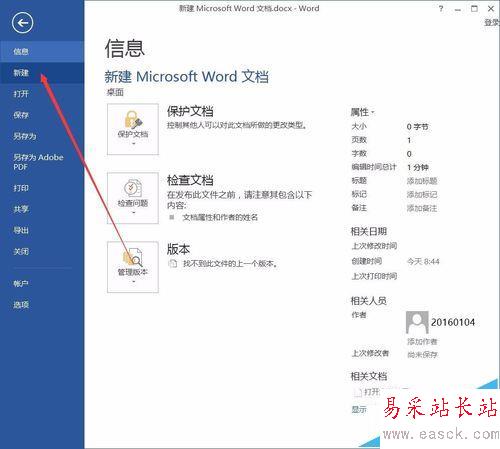Click the 版本 section heading

pos(178,249)
